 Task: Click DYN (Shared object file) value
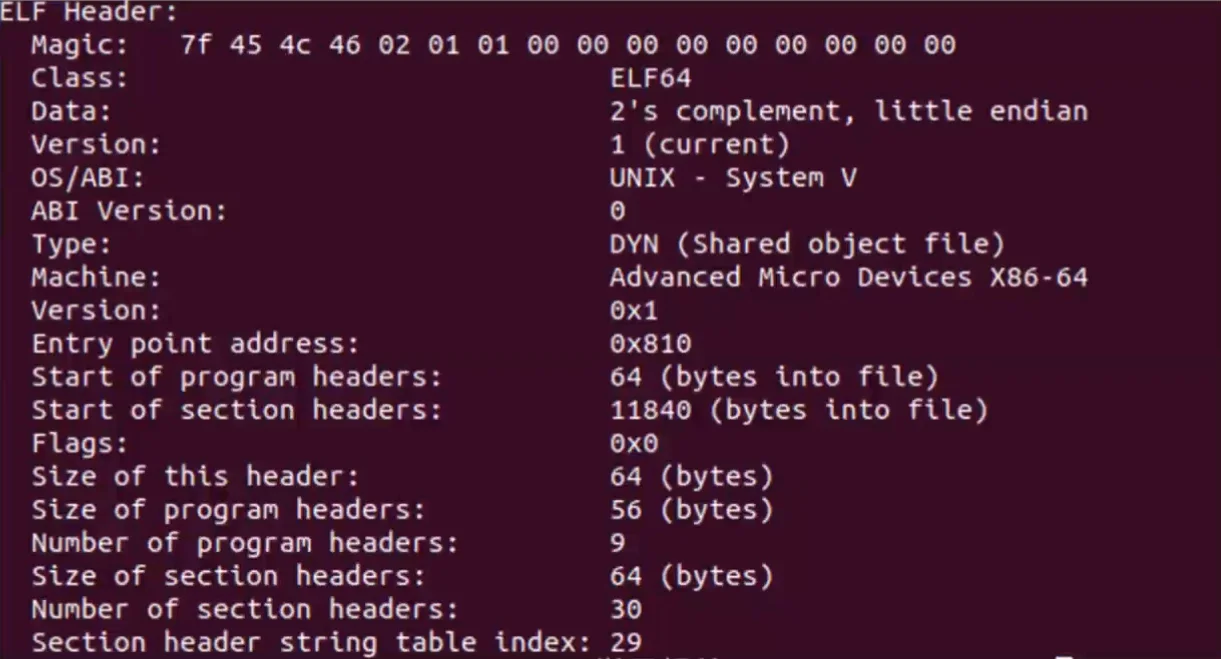tap(806, 244)
